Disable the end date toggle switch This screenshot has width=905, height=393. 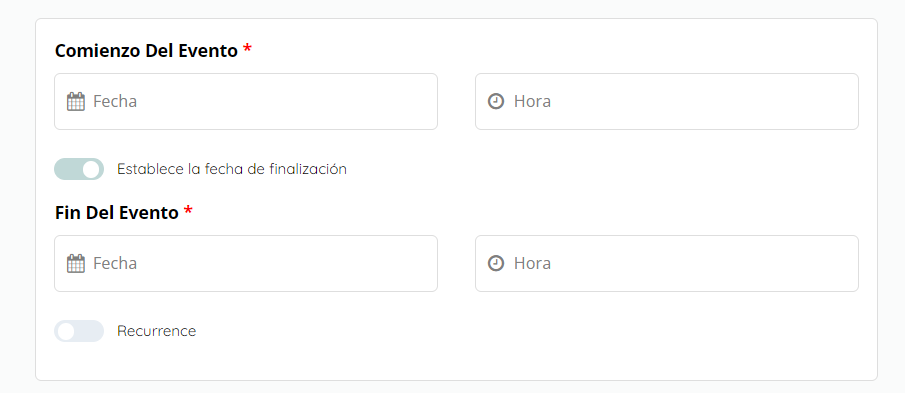coord(79,169)
